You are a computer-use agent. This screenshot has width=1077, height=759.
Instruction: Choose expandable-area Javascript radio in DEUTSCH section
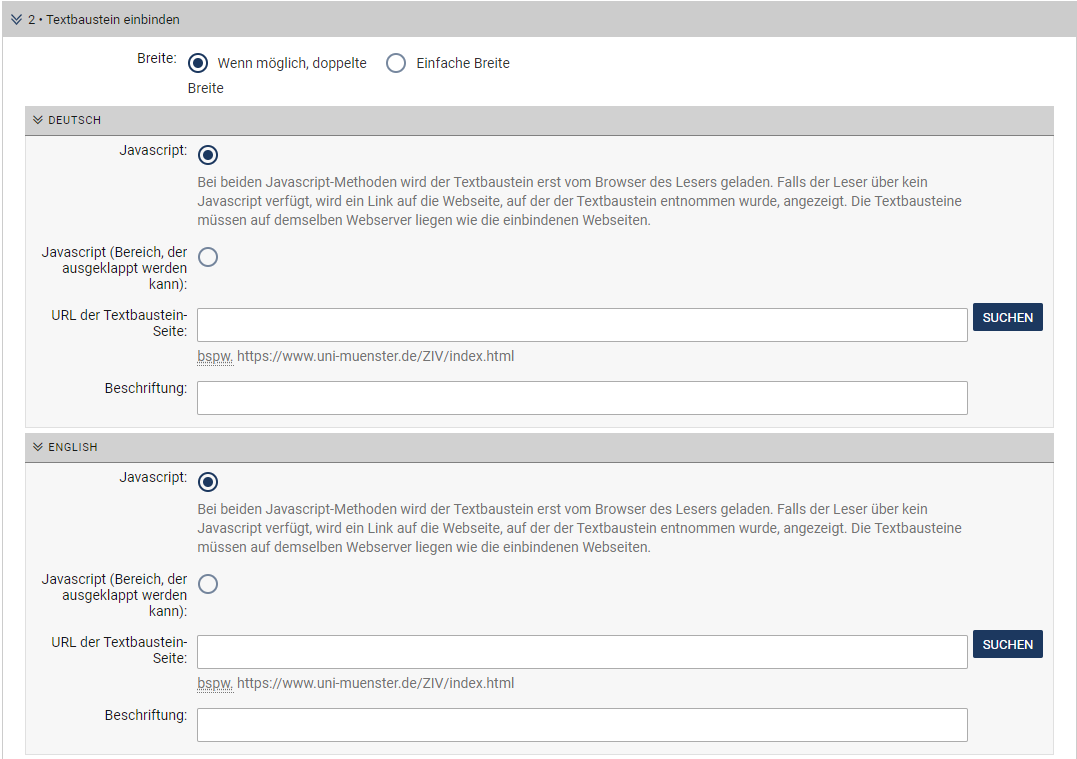208,257
